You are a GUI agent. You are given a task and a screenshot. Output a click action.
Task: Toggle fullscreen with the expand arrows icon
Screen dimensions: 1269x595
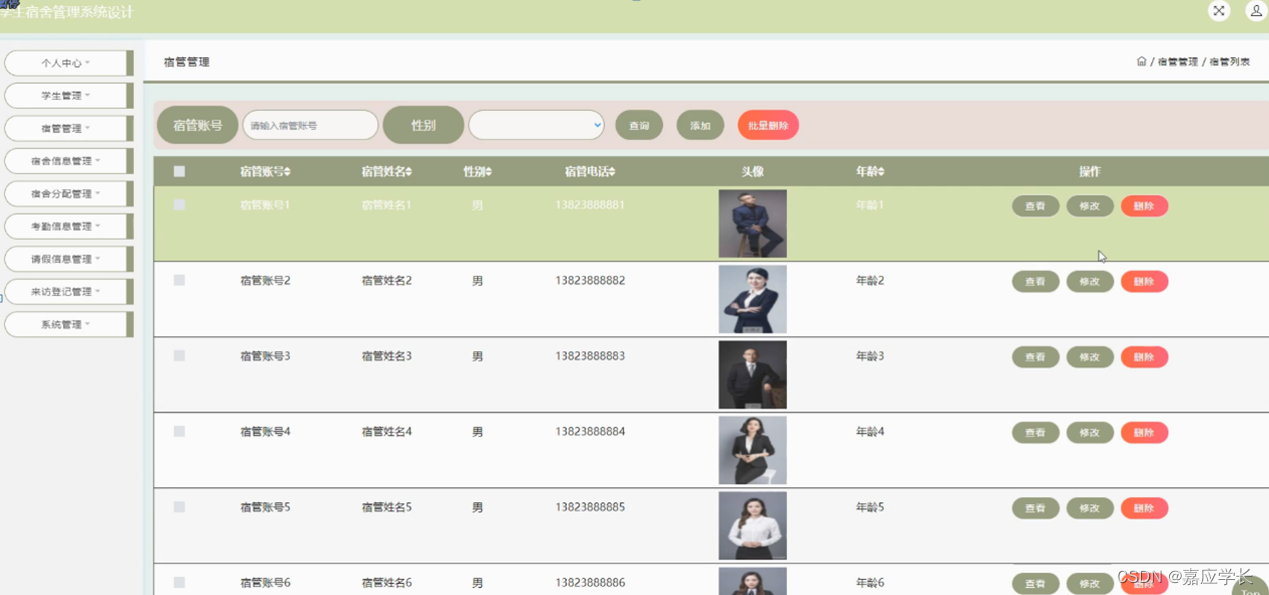pos(1218,11)
